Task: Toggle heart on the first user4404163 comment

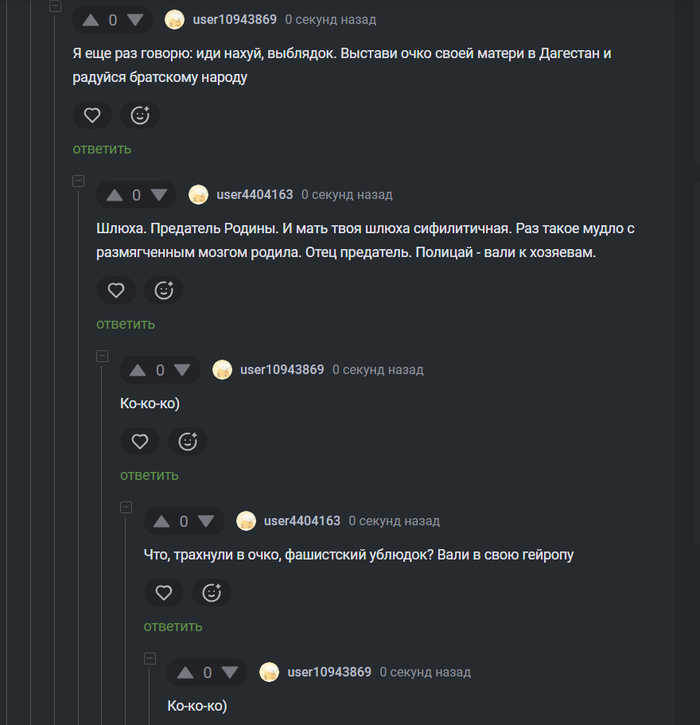Action: (x=116, y=290)
